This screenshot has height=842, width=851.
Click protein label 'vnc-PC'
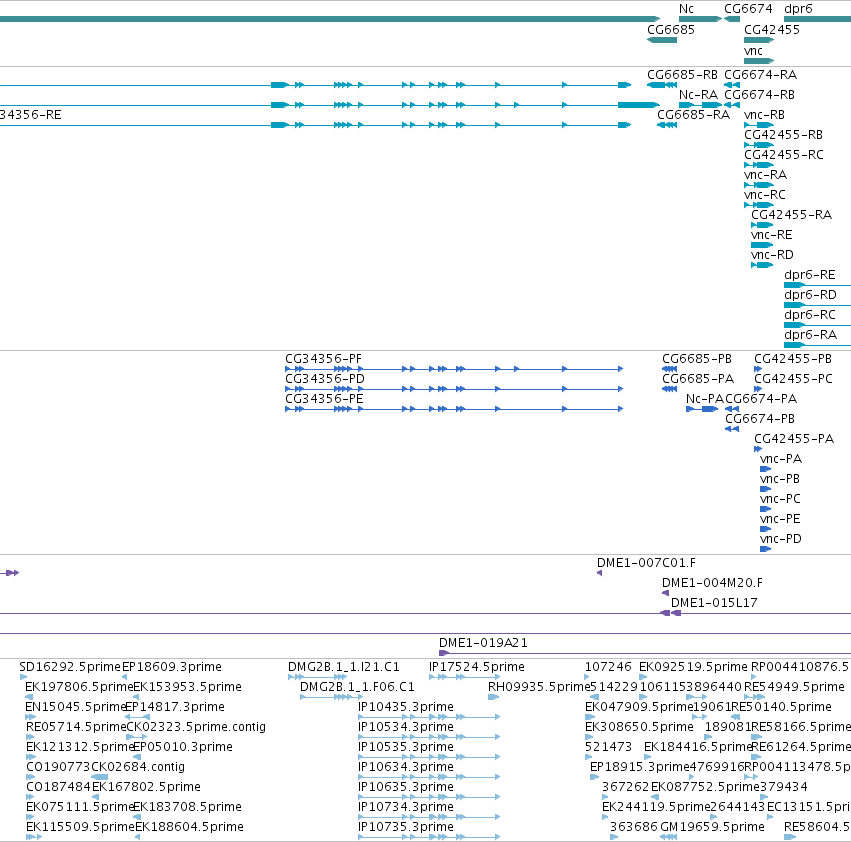coord(780,499)
